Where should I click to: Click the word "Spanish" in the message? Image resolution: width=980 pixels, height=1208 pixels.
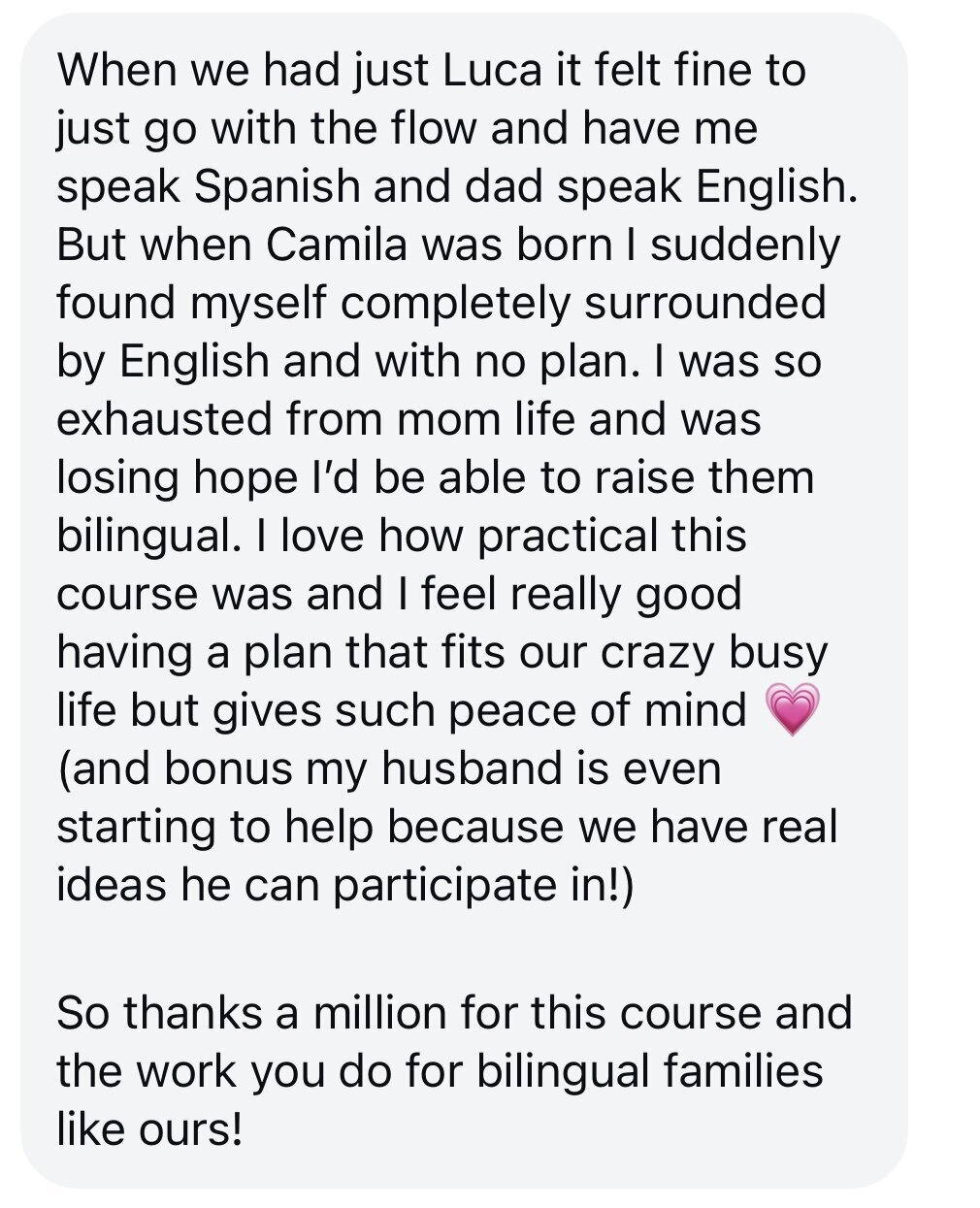point(277,187)
